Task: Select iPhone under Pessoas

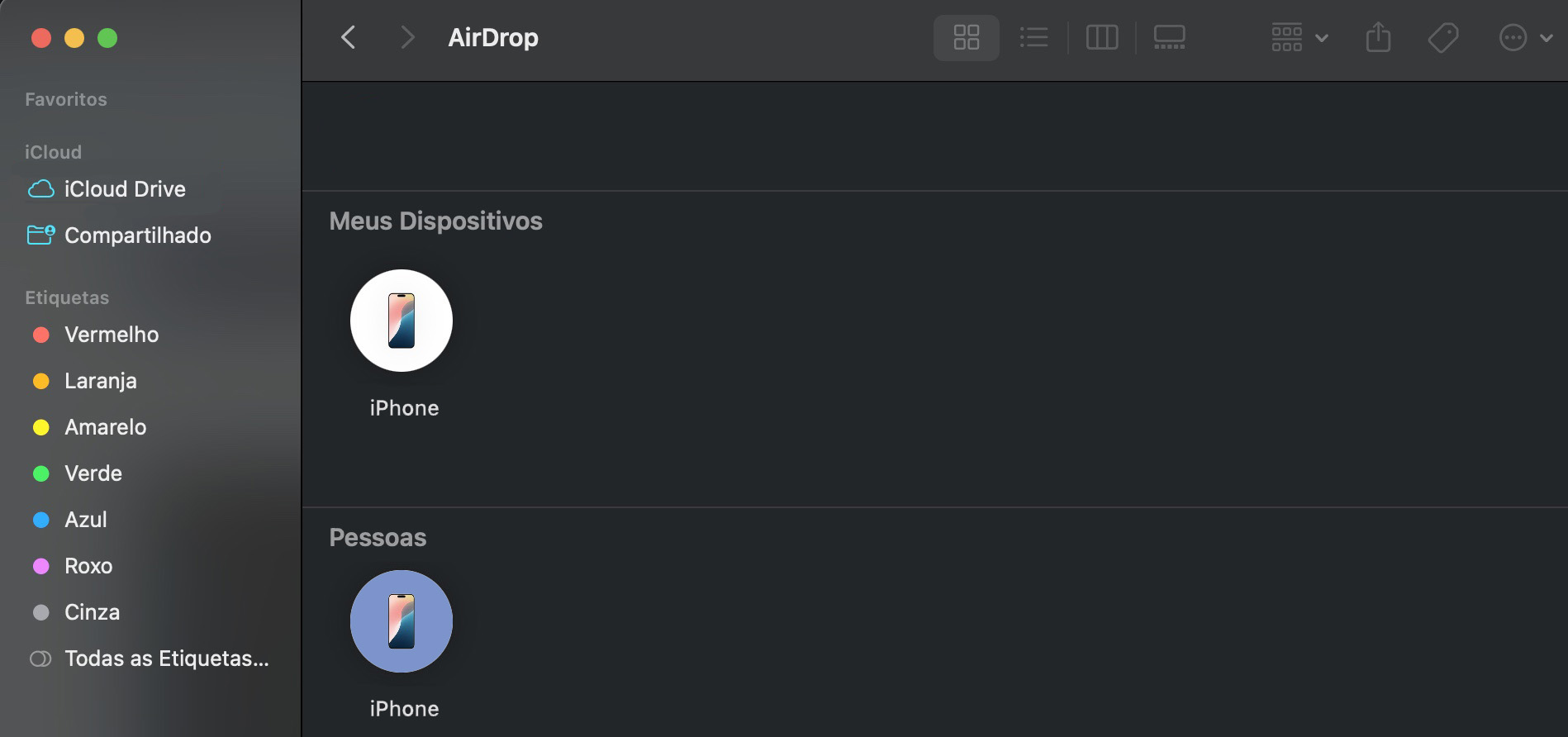Action: click(402, 621)
